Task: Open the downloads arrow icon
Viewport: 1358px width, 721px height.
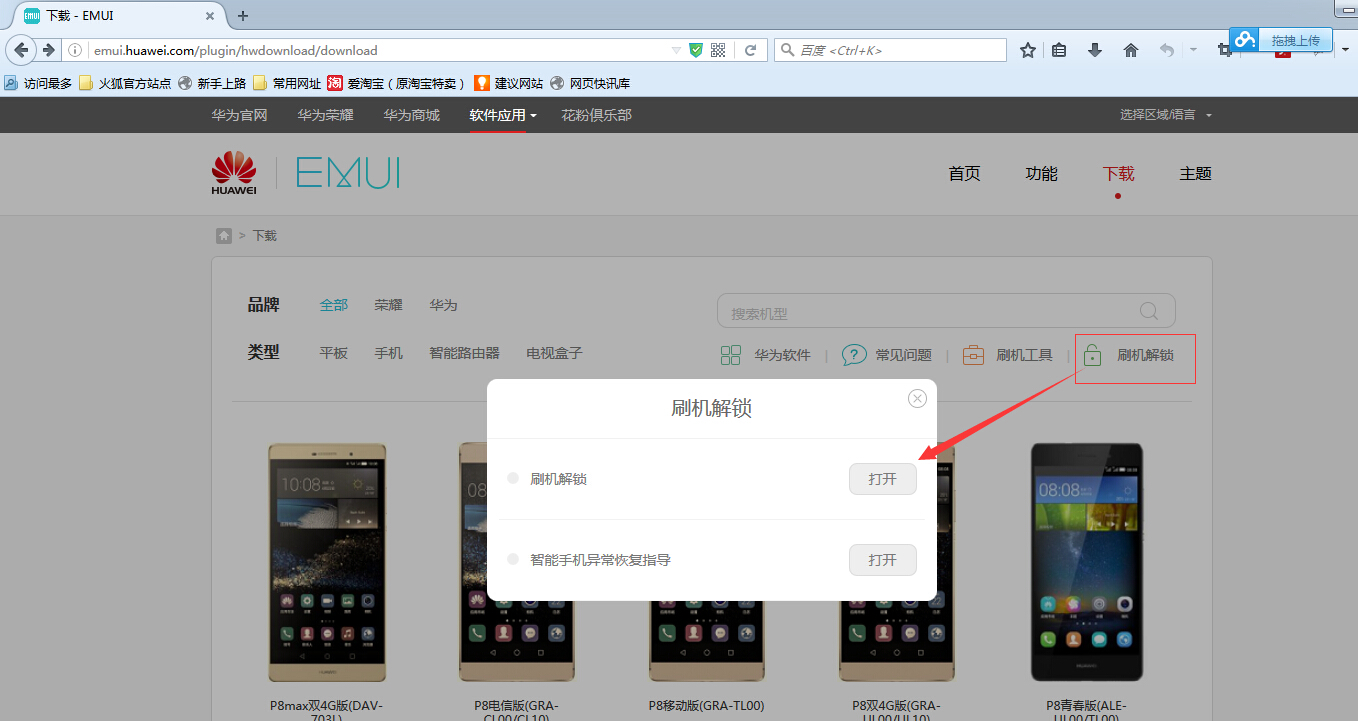Action: pyautogui.click(x=1095, y=50)
